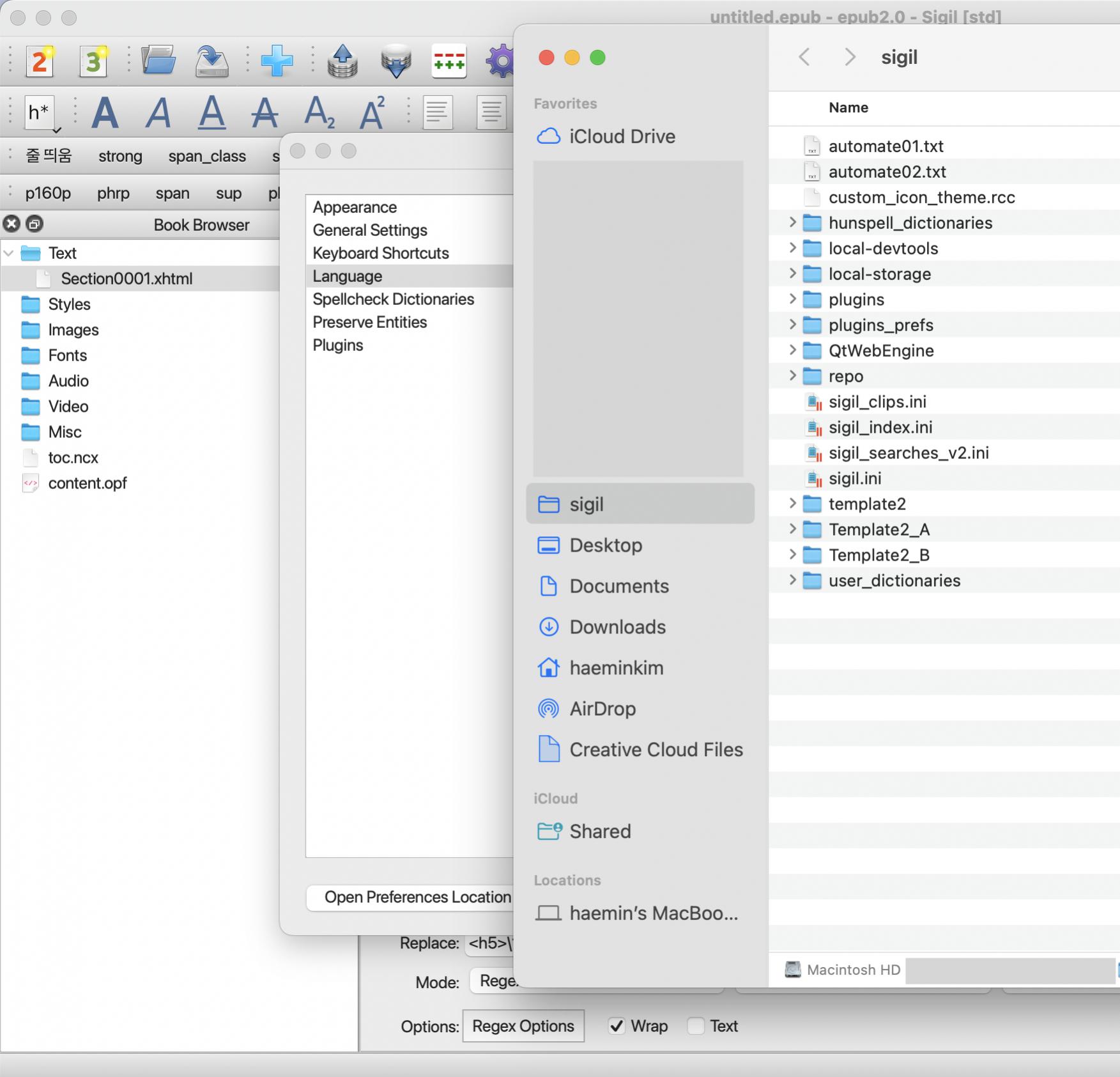1120x1077 pixels.
Task: Click Open Preferences Location button
Action: pos(410,897)
